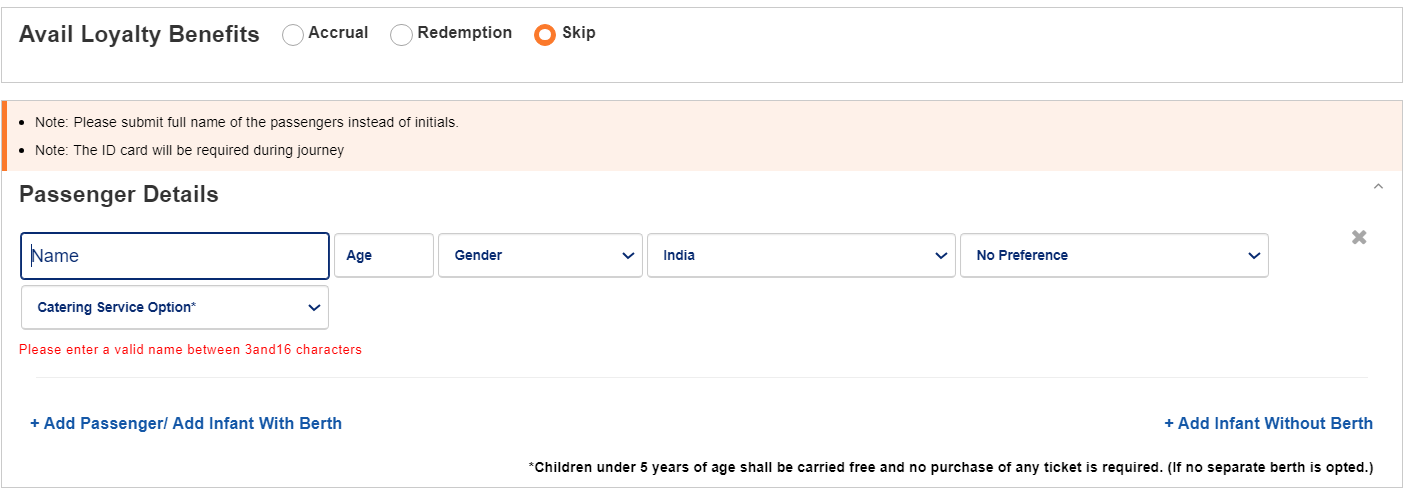
Task: Click the Passenger Details heading
Action: [119, 194]
